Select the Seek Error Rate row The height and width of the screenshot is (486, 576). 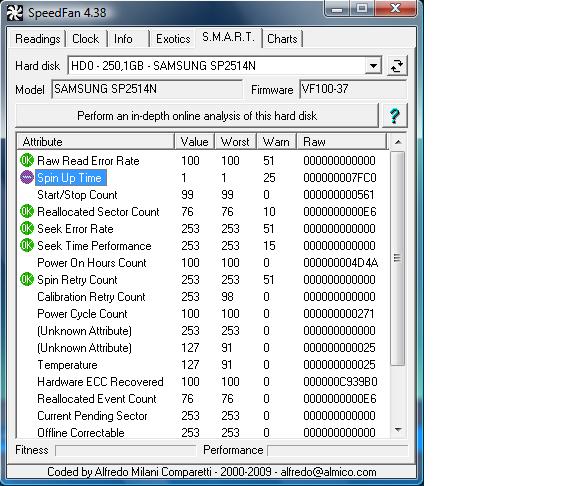click(203, 228)
